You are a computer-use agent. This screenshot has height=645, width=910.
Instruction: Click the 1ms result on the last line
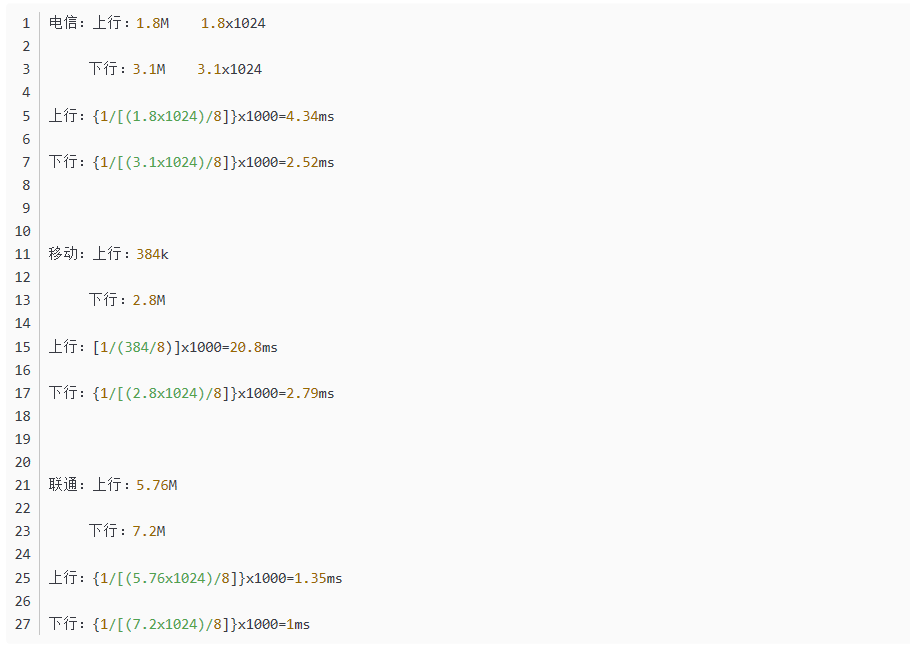click(x=298, y=624)
